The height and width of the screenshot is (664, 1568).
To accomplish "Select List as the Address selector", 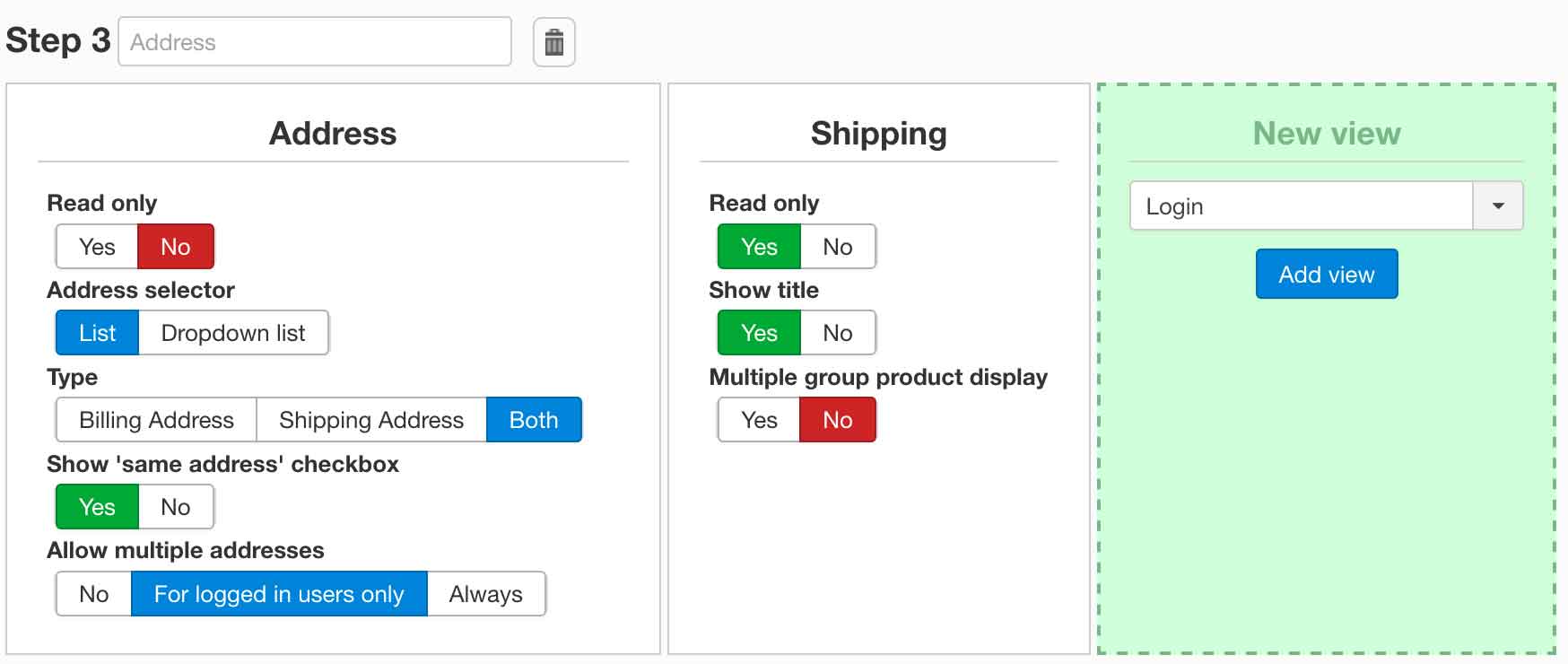I will (97, 333).
